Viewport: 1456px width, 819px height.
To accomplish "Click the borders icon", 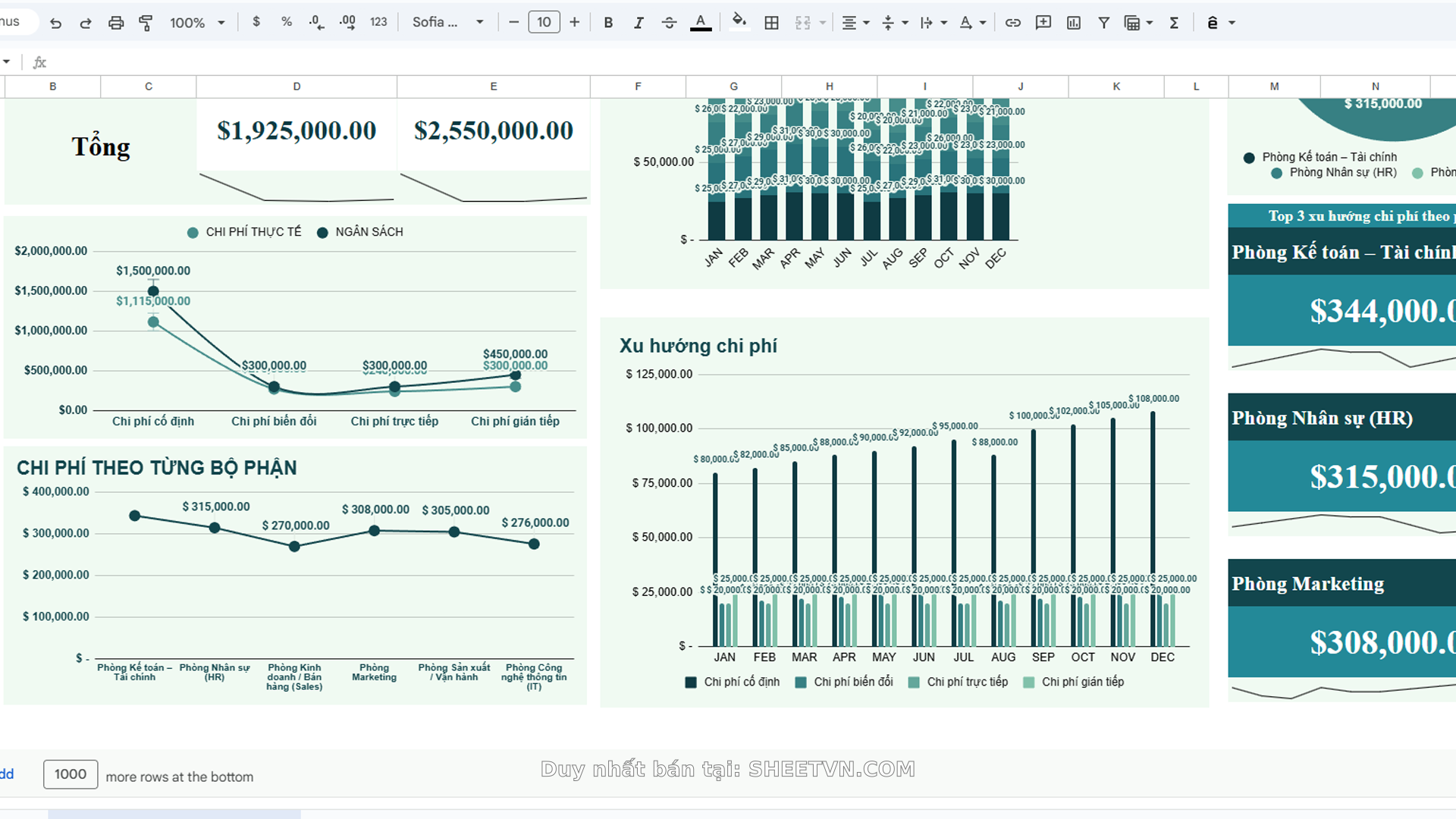I will click(771, 23).
